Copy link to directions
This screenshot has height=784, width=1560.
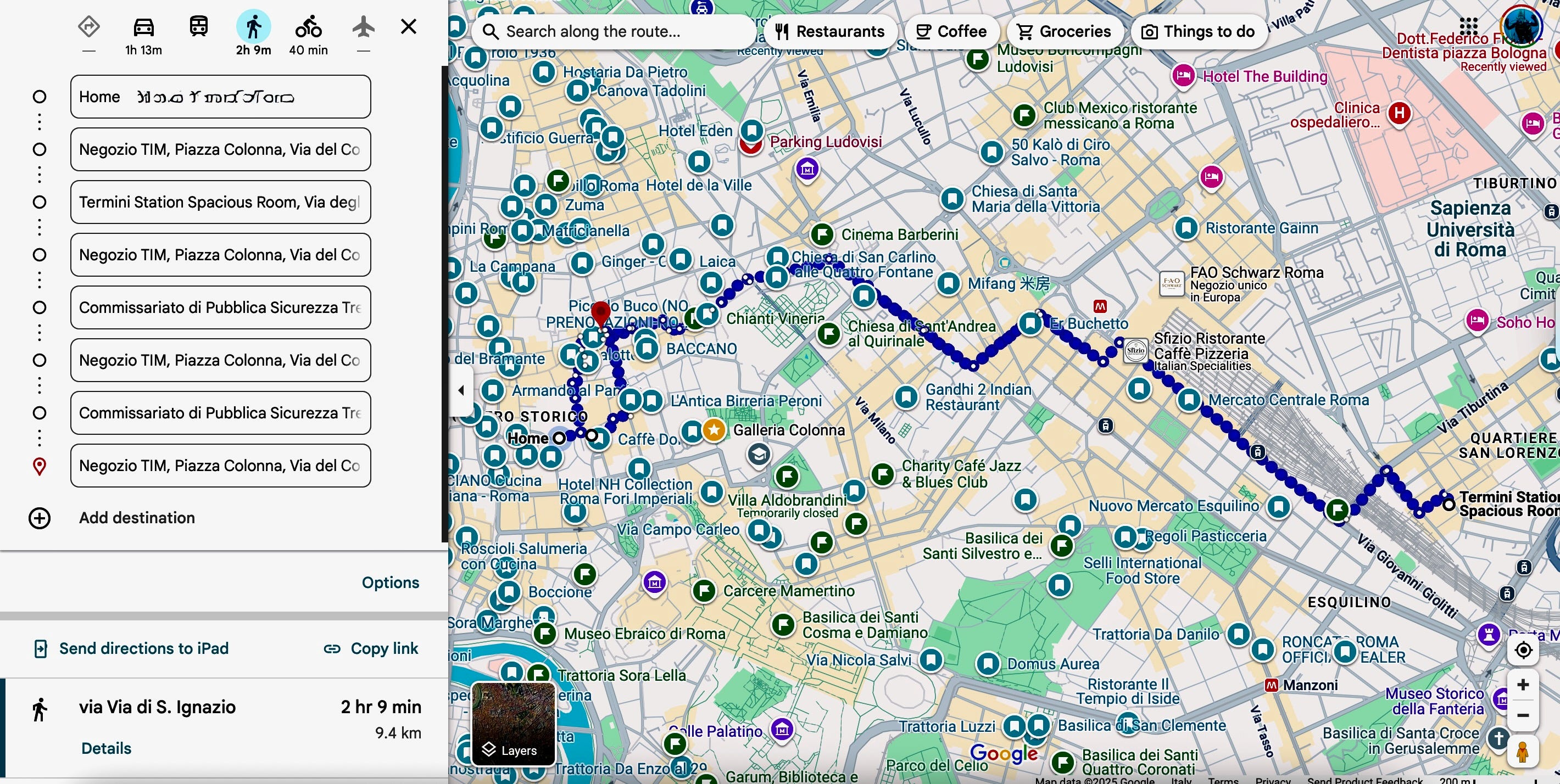371,648
